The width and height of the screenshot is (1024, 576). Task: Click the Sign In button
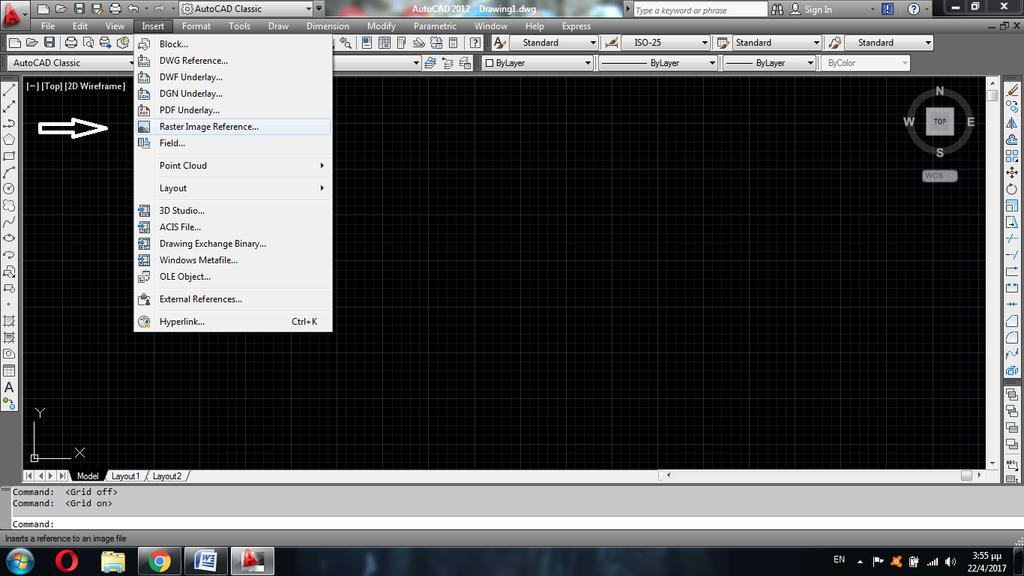point(811,9)
